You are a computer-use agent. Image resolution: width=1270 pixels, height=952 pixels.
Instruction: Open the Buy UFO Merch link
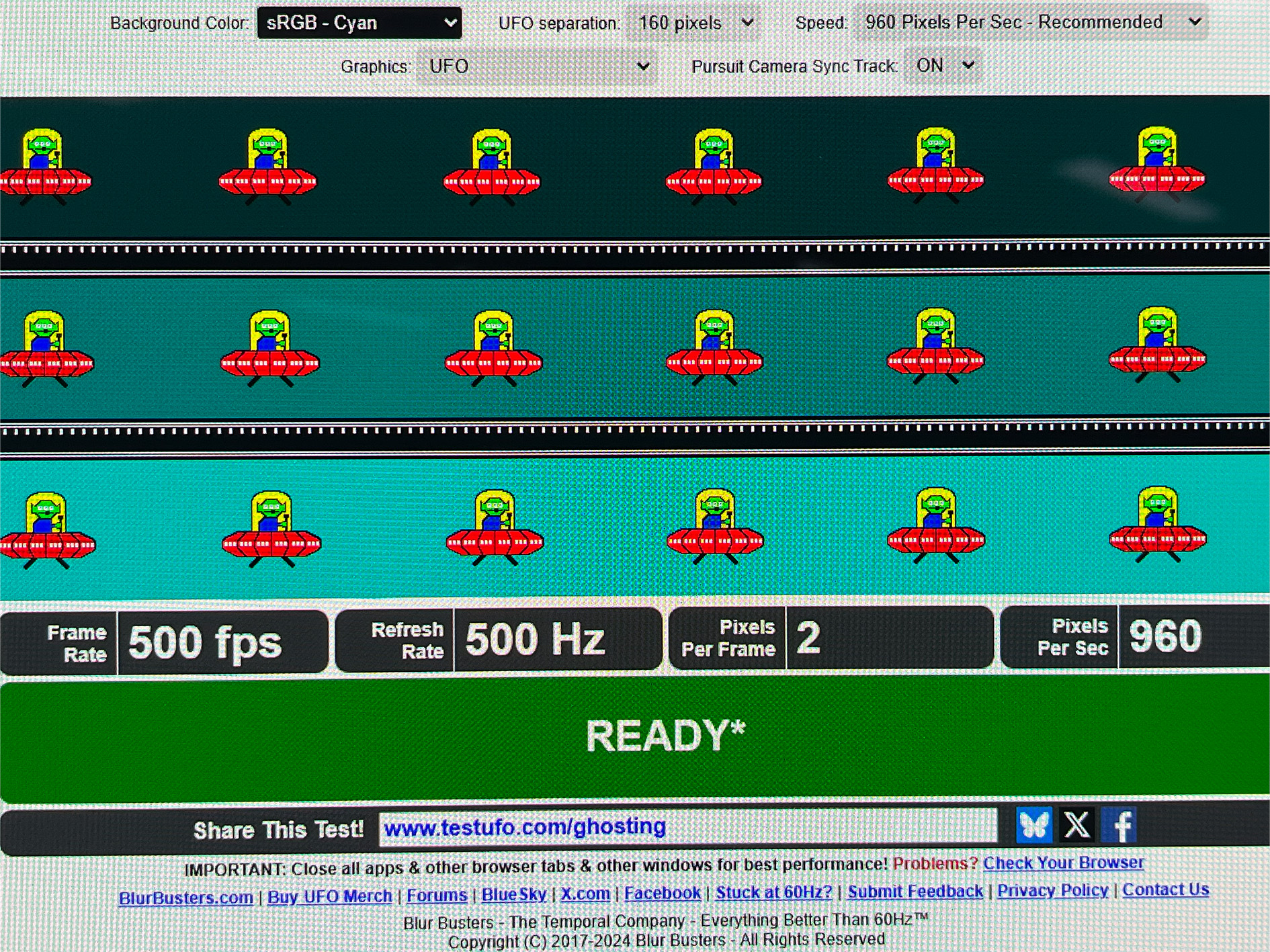(x=329, y=896)
